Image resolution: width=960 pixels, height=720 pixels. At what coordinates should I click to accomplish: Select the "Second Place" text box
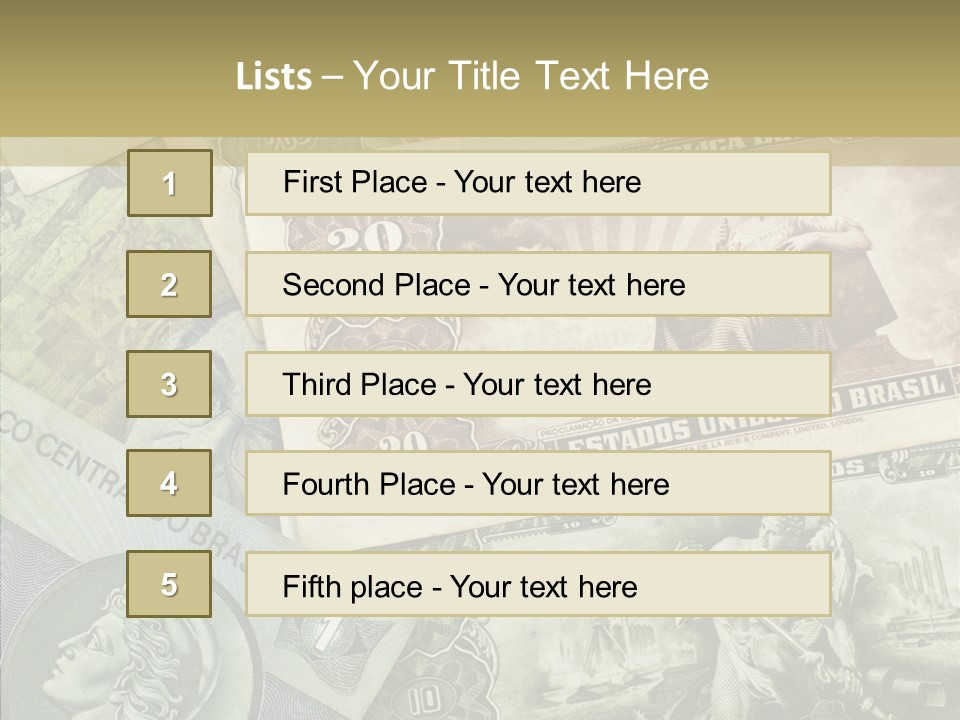[x=538, y=284]
